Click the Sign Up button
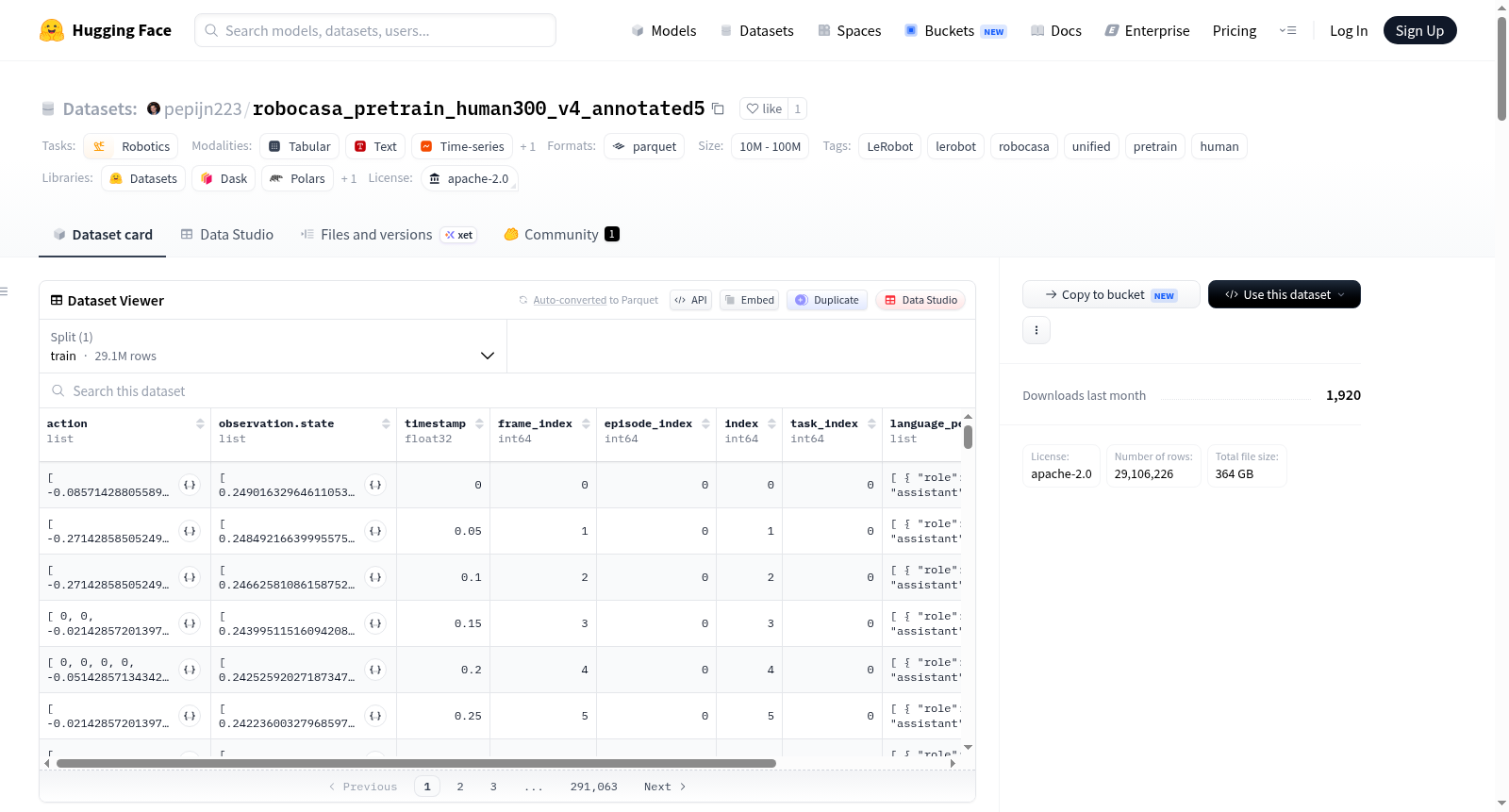 pos(1419,30)
